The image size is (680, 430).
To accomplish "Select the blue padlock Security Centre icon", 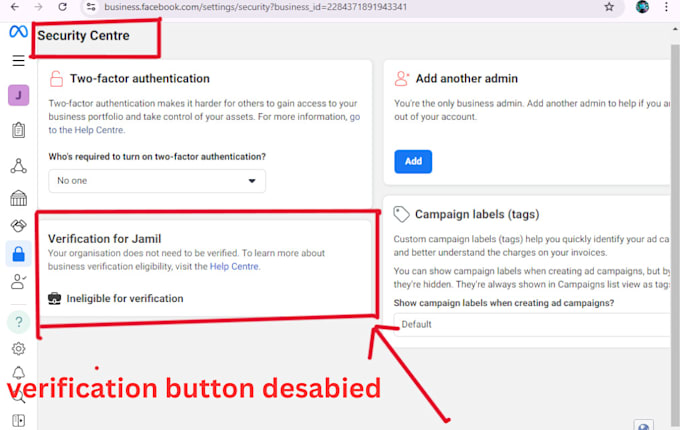I will (x=19, y=254).
